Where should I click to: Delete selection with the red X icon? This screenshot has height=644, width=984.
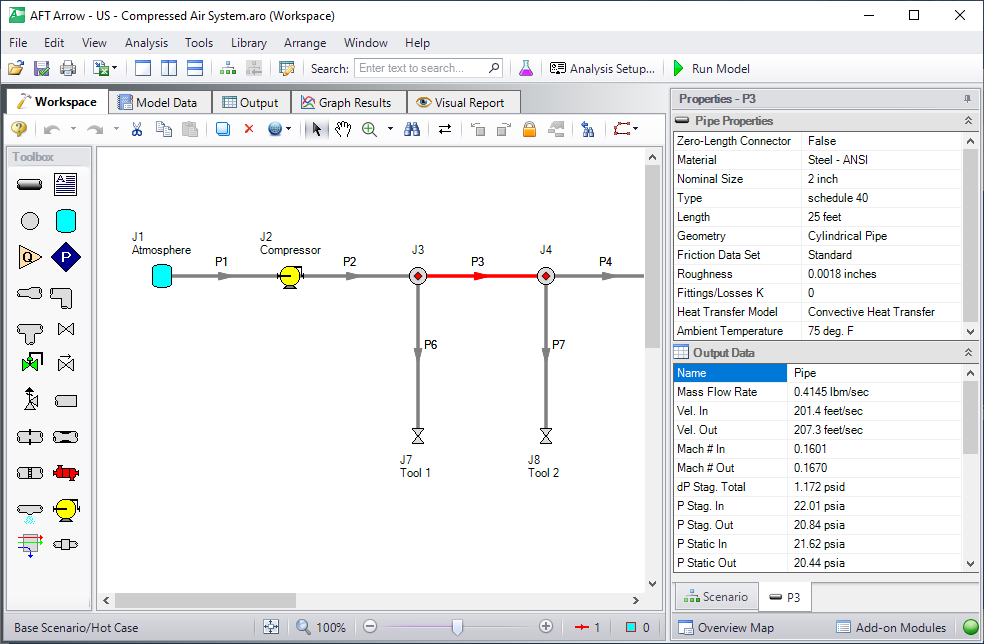click(249, 129)
